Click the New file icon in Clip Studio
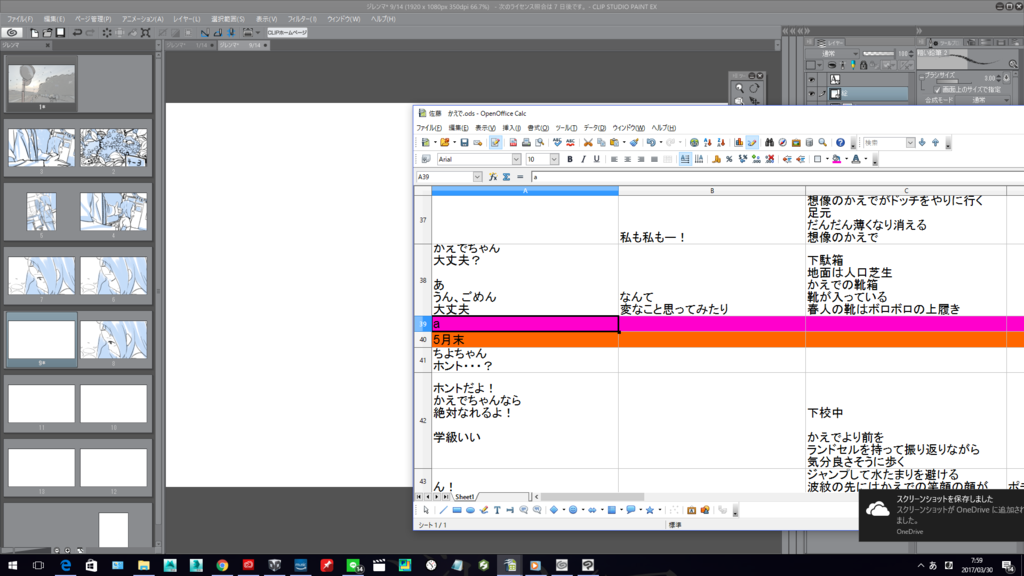The height and width of the screenshot is (576, 1024). (x=34, y=33)
